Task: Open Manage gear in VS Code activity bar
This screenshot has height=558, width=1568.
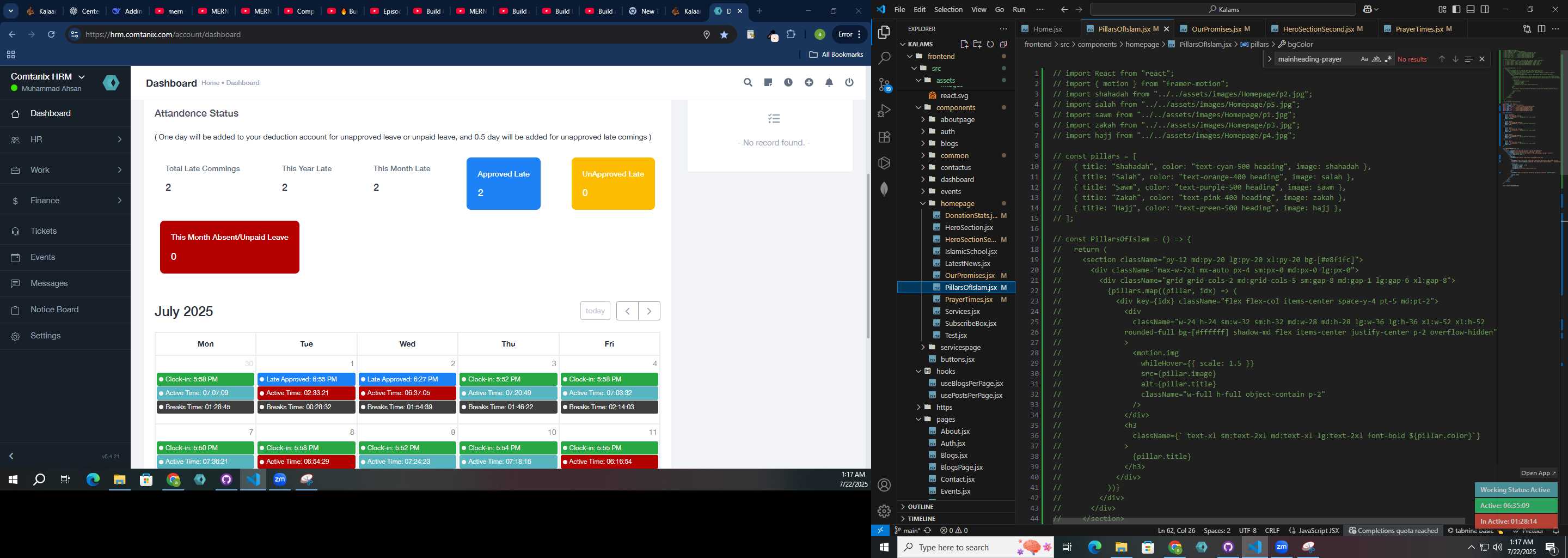Action: (x=884, y=511)
